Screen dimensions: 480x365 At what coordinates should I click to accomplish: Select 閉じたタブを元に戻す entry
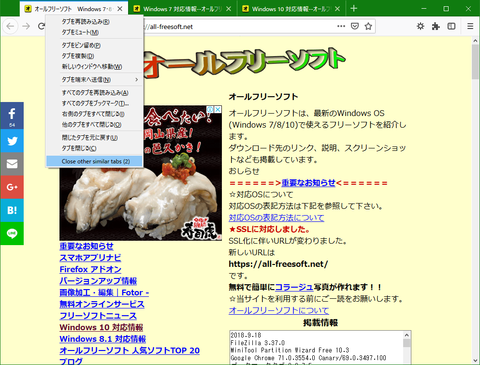[x=94, y=138]
